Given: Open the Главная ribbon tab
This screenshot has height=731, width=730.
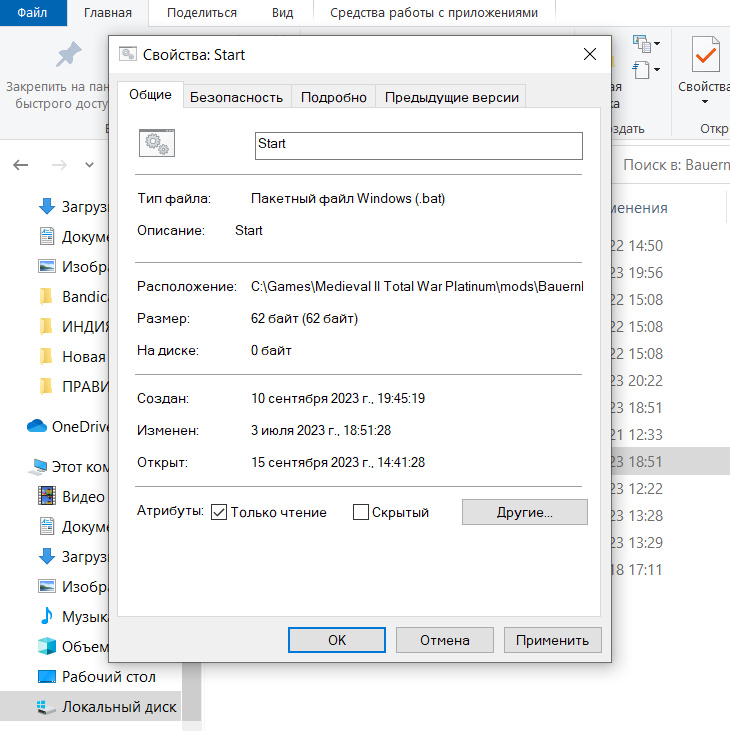Looking at the screenshot, I should coord(108,13).
